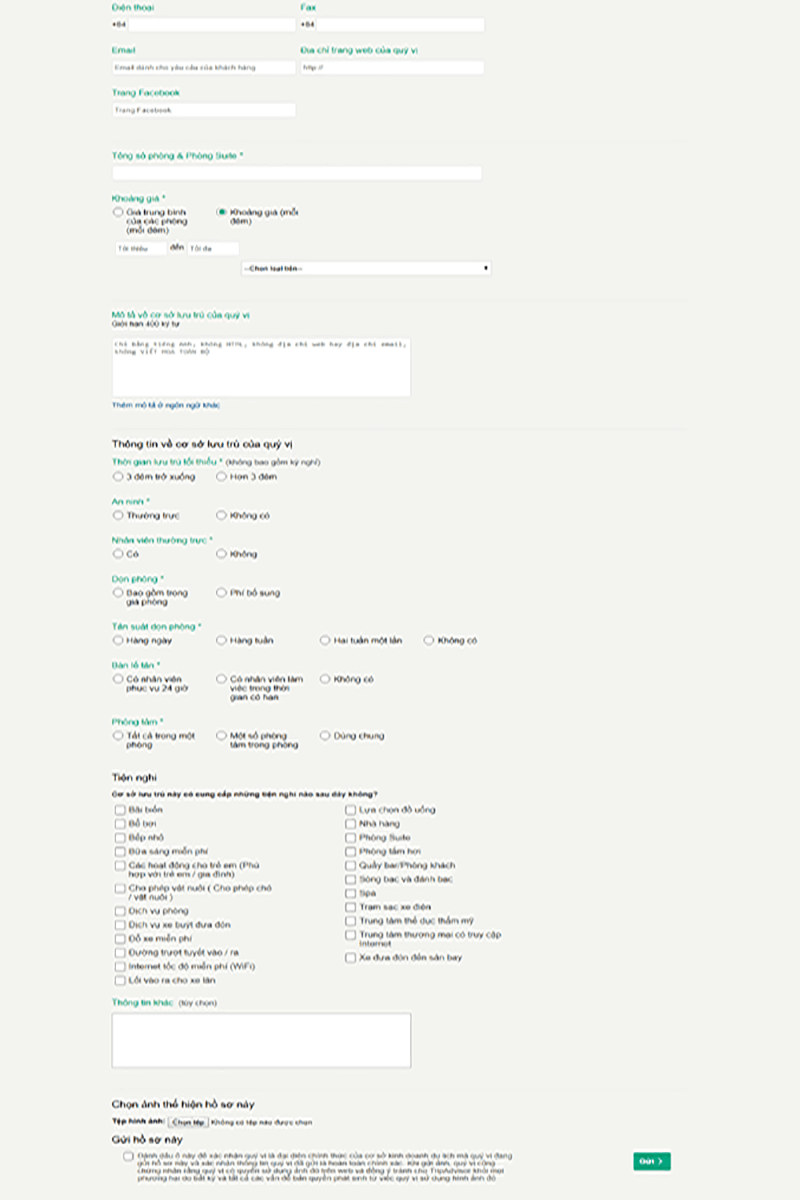Select 'Giá trung bình của các phòng' option
Image resolution: width=800 pixels, height=1200 pixels.
[118, 212]
